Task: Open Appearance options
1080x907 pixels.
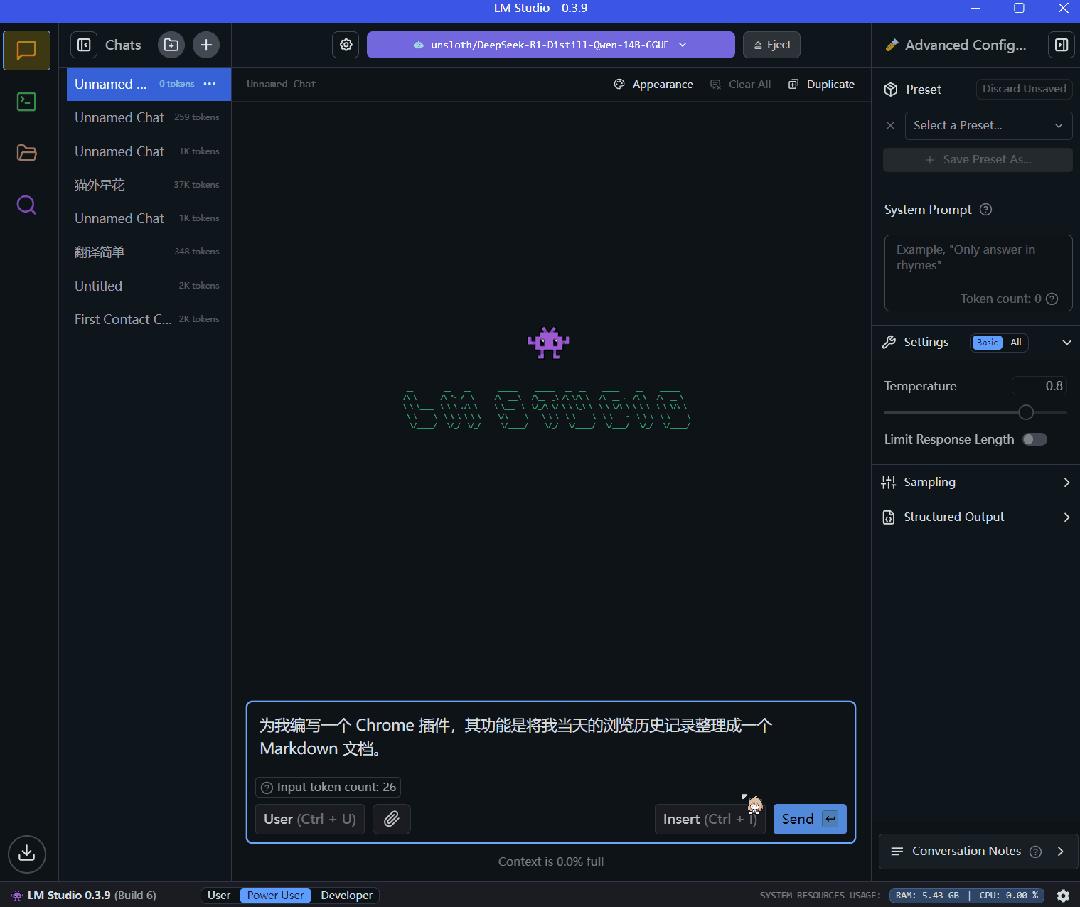Action: click(x=653, y=84)
